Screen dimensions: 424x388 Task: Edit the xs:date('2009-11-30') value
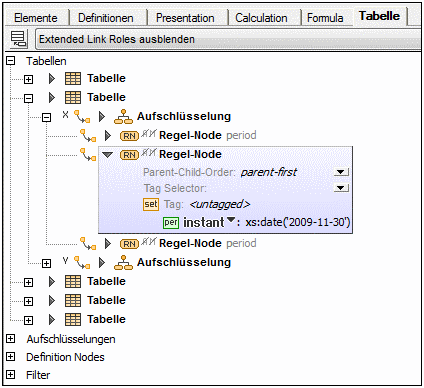coord(298,222)
